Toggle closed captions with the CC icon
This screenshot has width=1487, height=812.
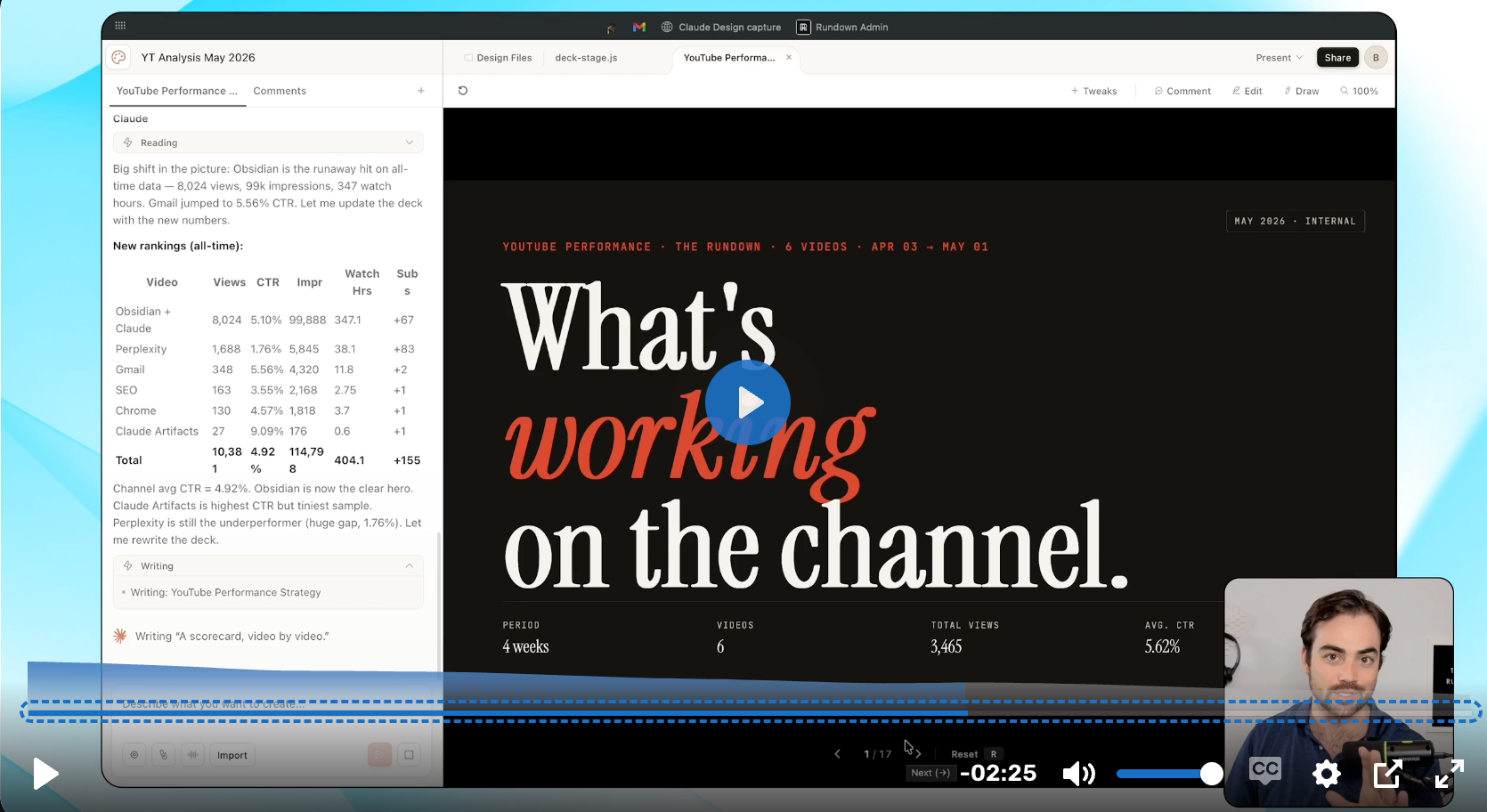tap(1265, 770)
